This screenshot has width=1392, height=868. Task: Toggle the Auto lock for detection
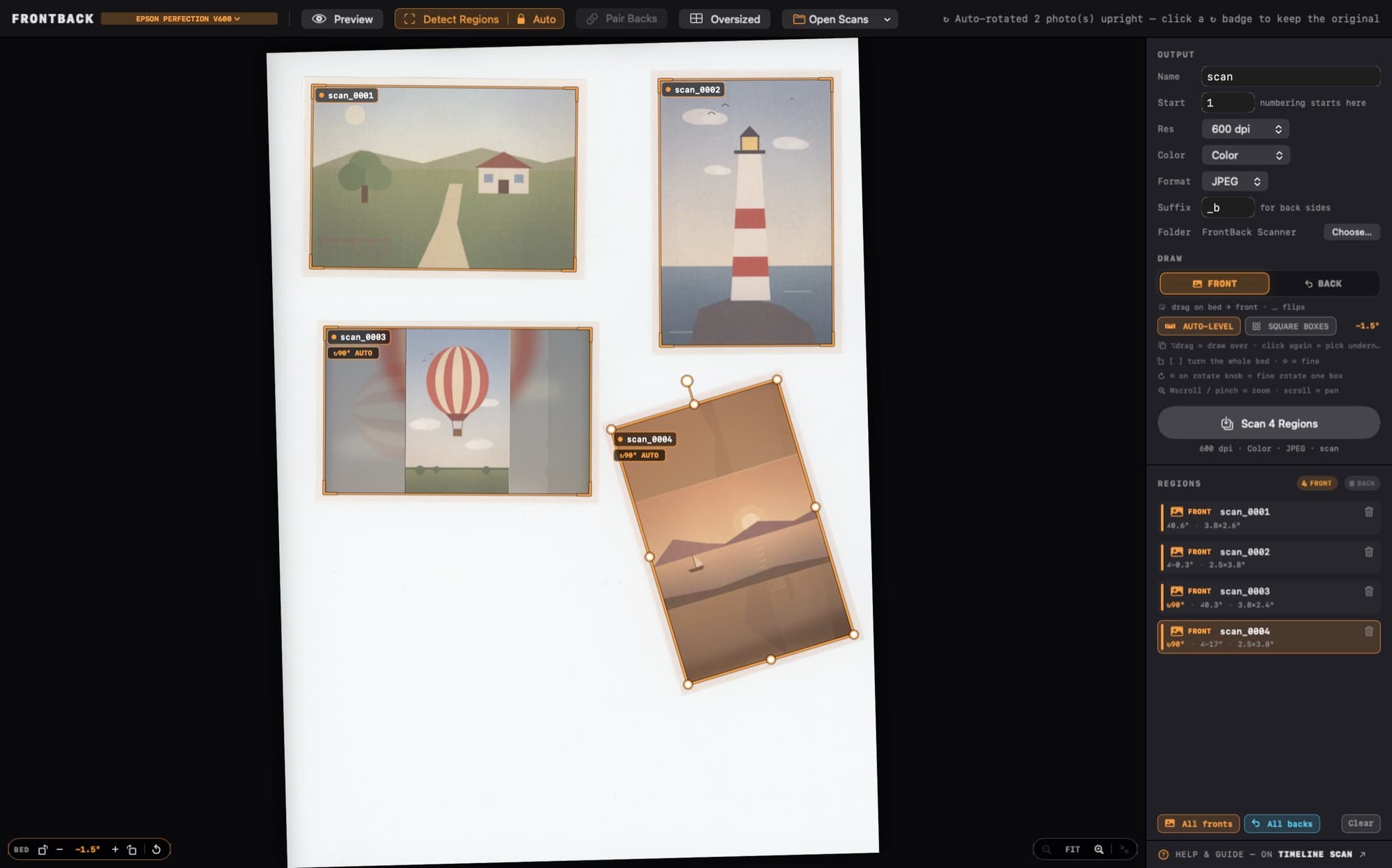tap(536, 19)
